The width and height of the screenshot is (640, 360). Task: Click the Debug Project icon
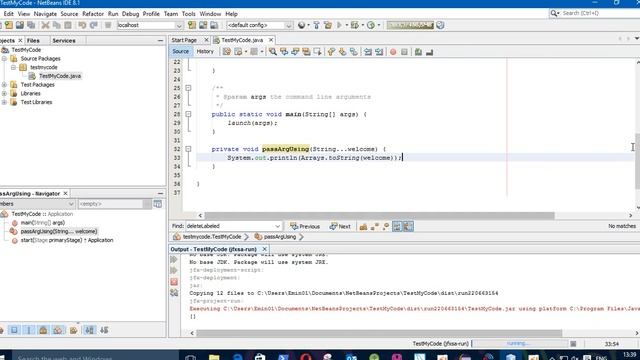[x=355, y=25]
